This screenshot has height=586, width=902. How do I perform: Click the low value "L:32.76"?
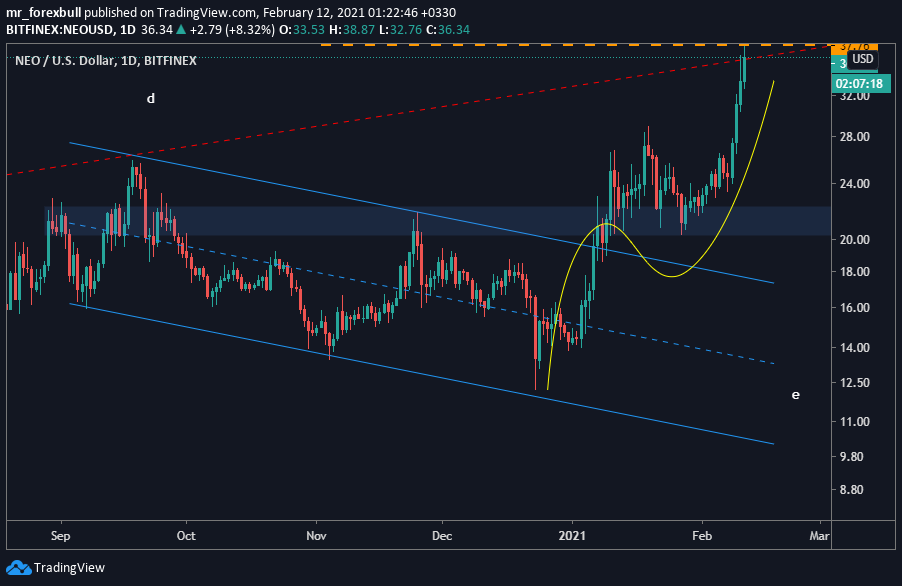click(401, 29)
